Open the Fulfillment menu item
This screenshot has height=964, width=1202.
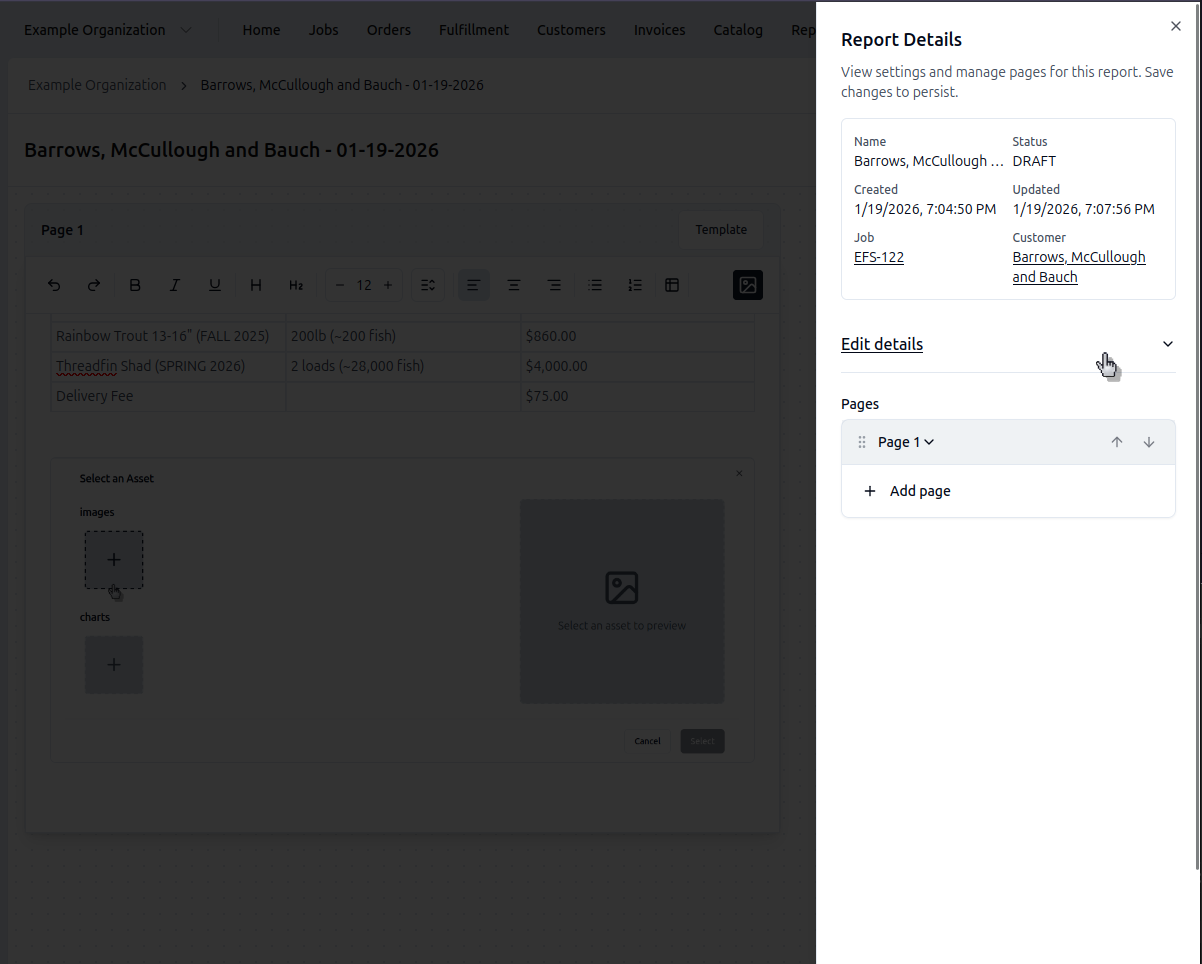473,30
